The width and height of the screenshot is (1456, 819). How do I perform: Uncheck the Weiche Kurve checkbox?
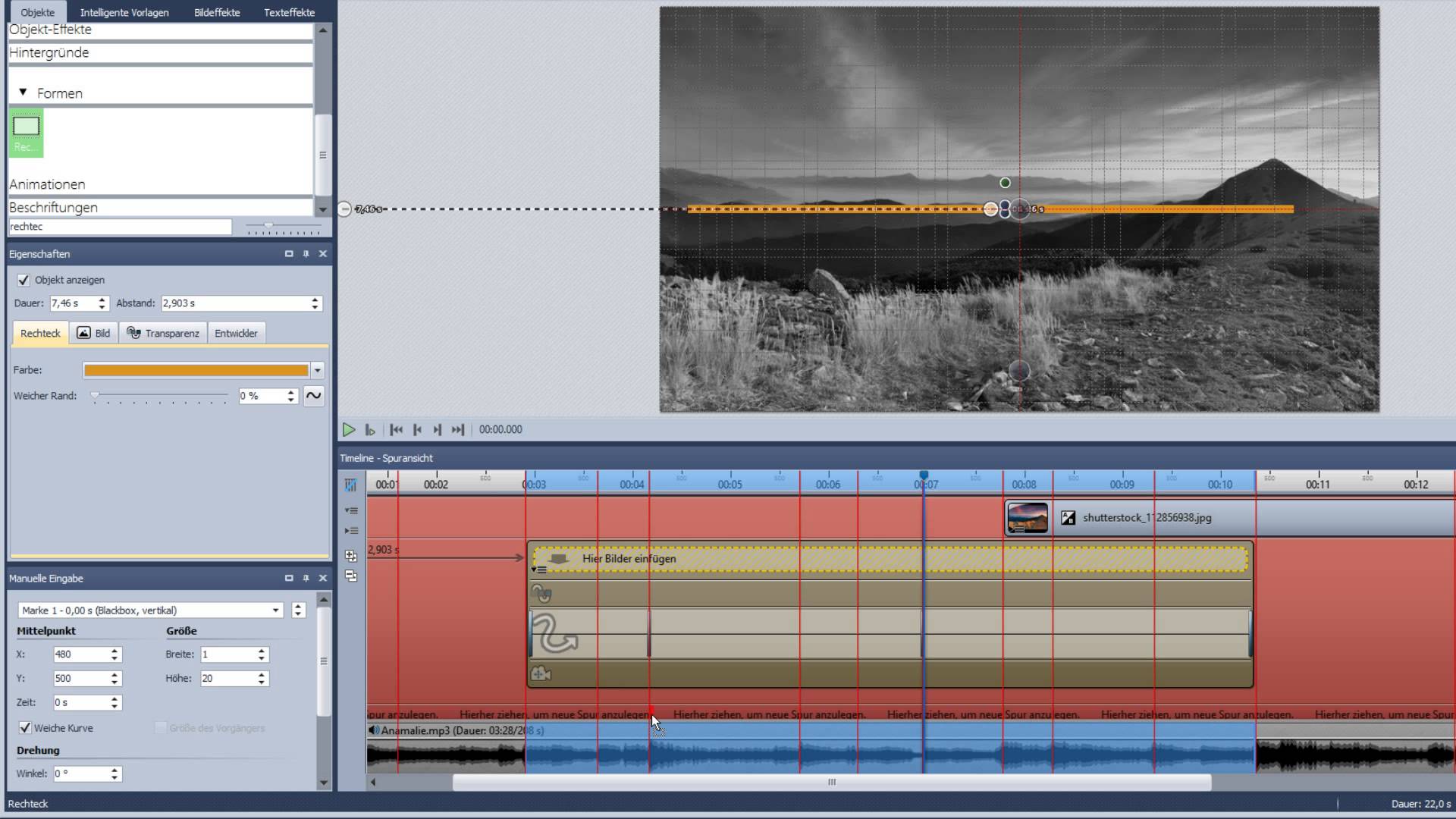click(x=25, y=728)
